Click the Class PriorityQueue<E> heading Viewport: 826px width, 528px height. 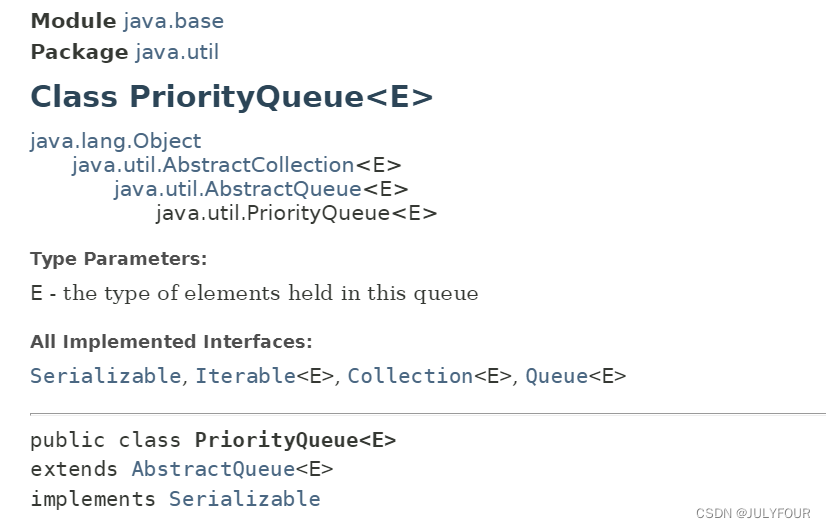click(x=232, y=97)
